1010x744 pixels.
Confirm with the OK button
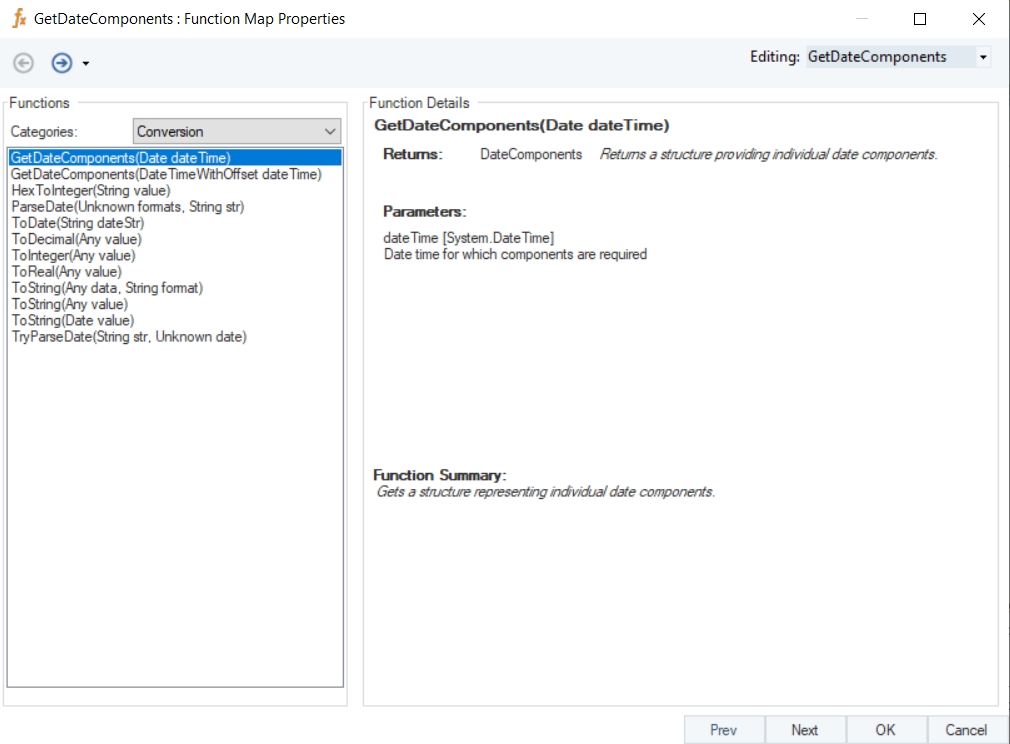pos(885,730)
